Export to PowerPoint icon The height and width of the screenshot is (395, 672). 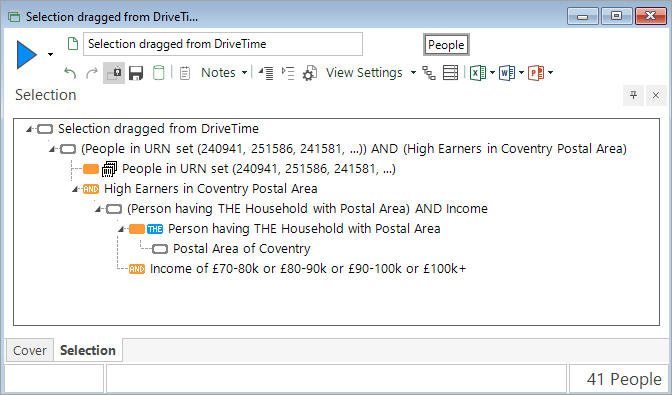(536, 73)
